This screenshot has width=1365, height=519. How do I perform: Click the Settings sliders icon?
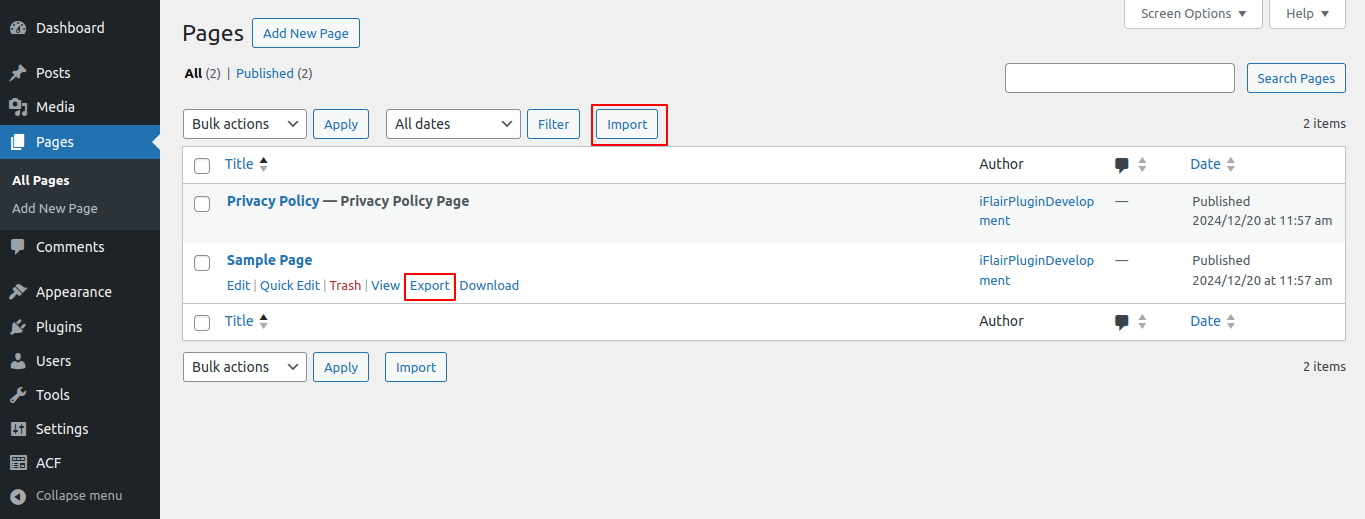point(18,429)
